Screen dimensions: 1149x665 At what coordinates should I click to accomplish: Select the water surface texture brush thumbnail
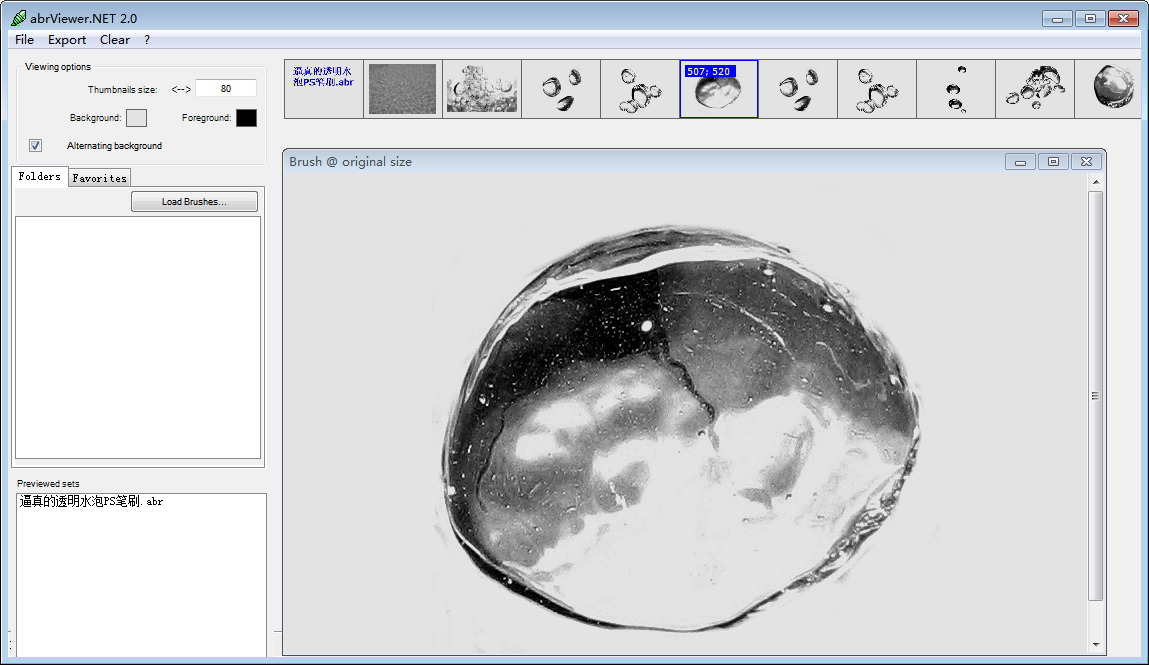(402, 89)
